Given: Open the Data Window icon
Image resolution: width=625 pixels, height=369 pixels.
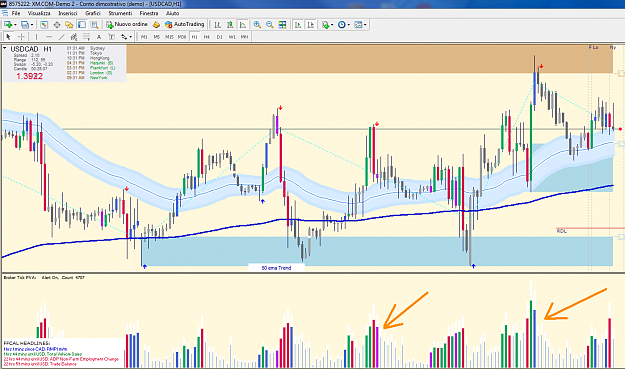Looking at the screenshot, I should [57, 25].
